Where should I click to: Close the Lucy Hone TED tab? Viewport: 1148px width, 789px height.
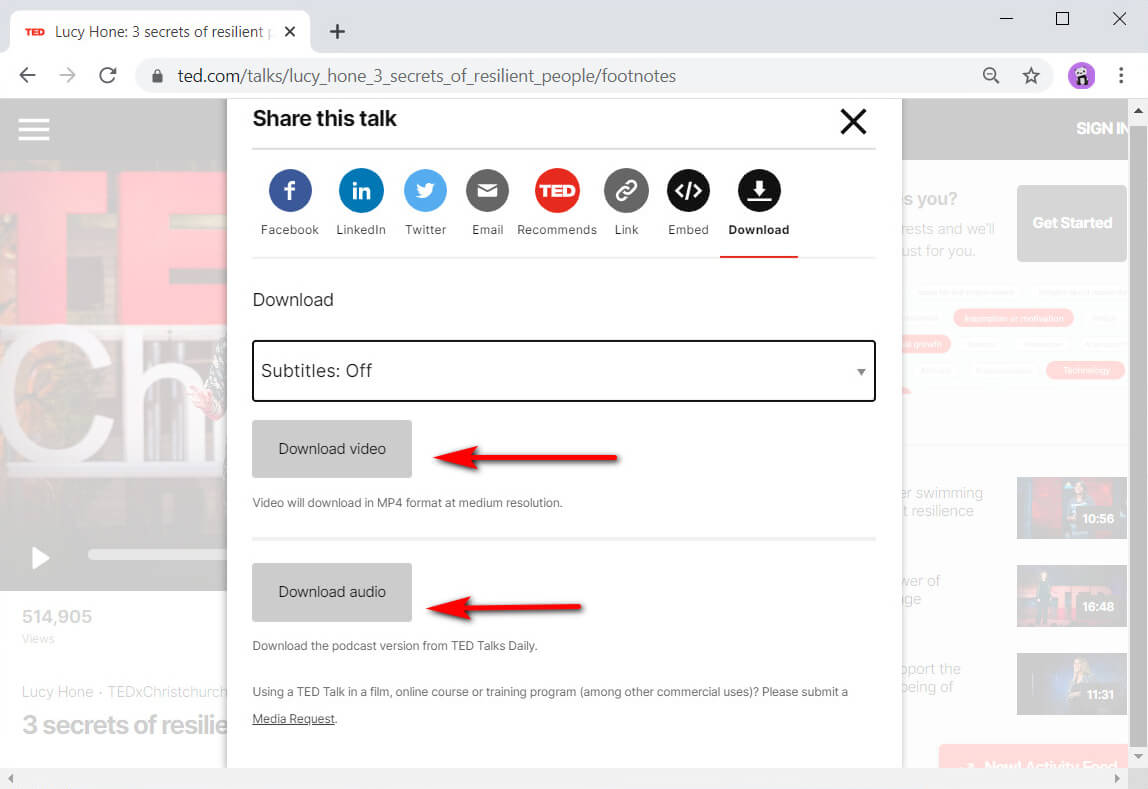point(290,31)
